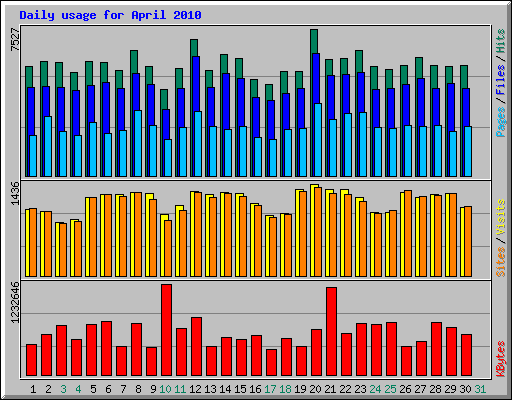
Task: Click the green day 17 axis label
Action: [x=270, y=389]
